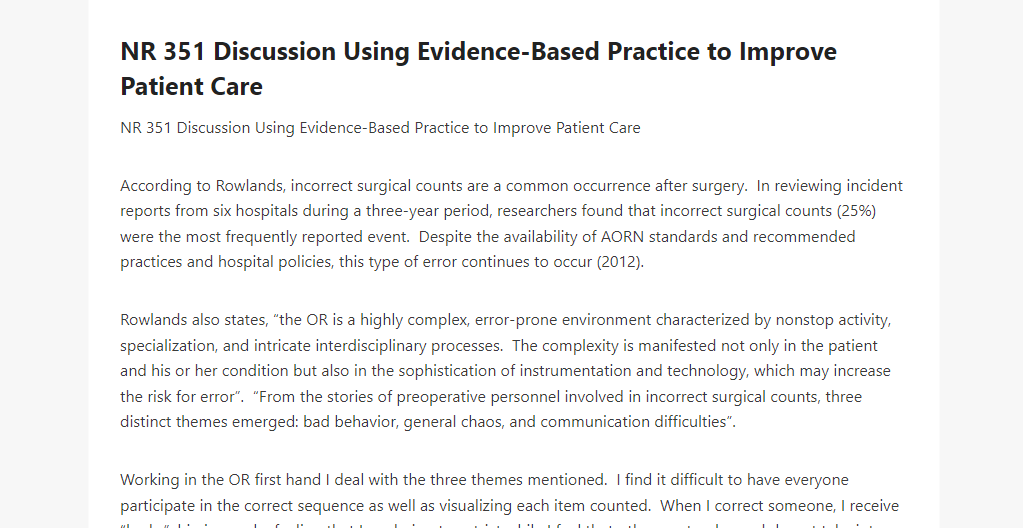Click 'Patient Care' in the bold heading
Image resolution: width=1023 pixels, height=528 pixels.
[191, 86]
